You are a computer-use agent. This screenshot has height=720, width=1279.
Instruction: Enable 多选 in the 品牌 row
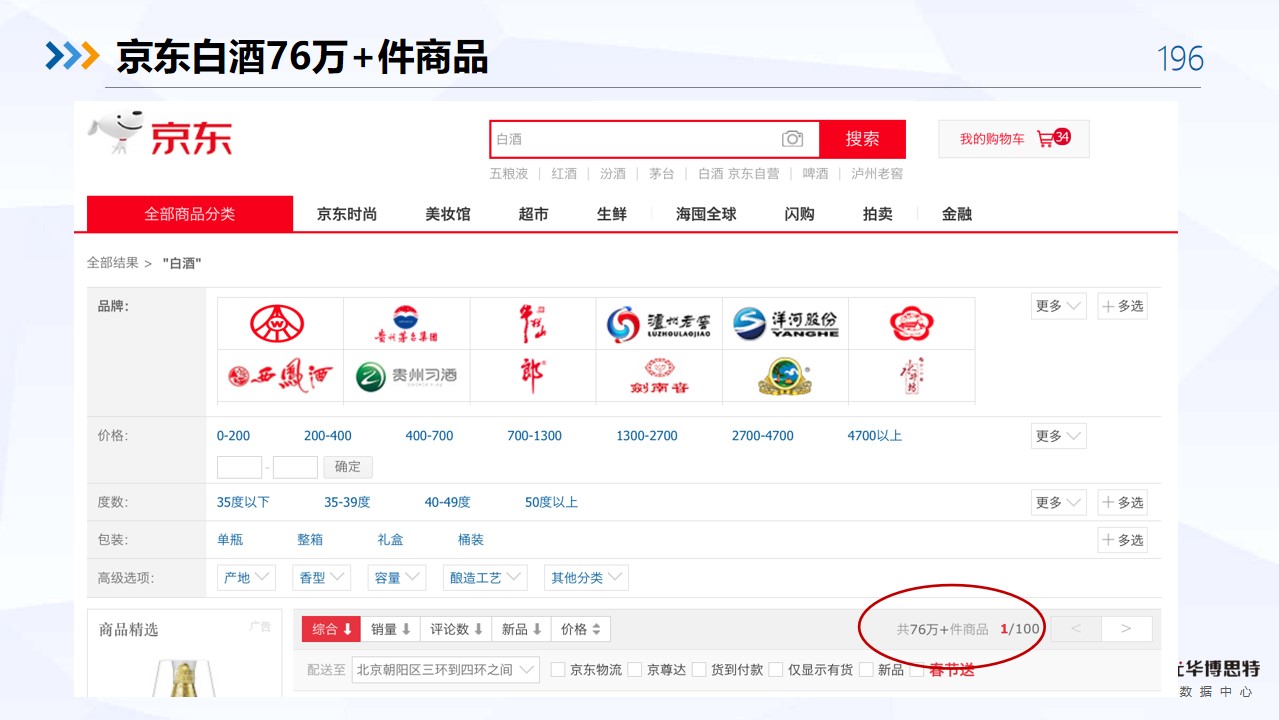1122,306
